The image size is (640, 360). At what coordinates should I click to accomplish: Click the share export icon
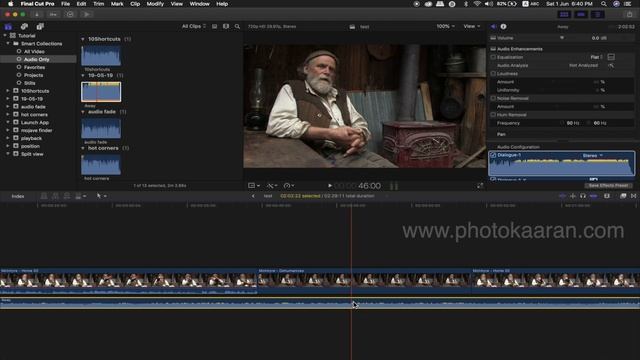coord(629,14)
